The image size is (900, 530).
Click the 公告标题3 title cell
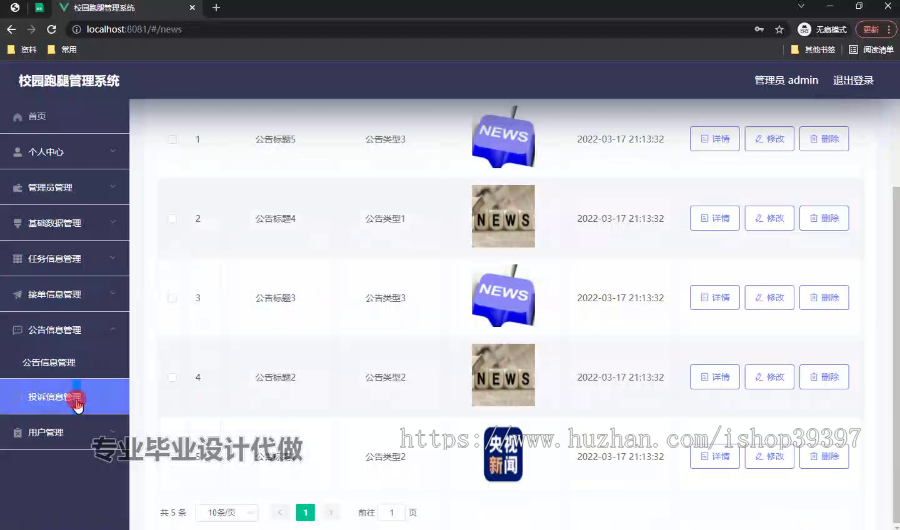coord(276,297)
